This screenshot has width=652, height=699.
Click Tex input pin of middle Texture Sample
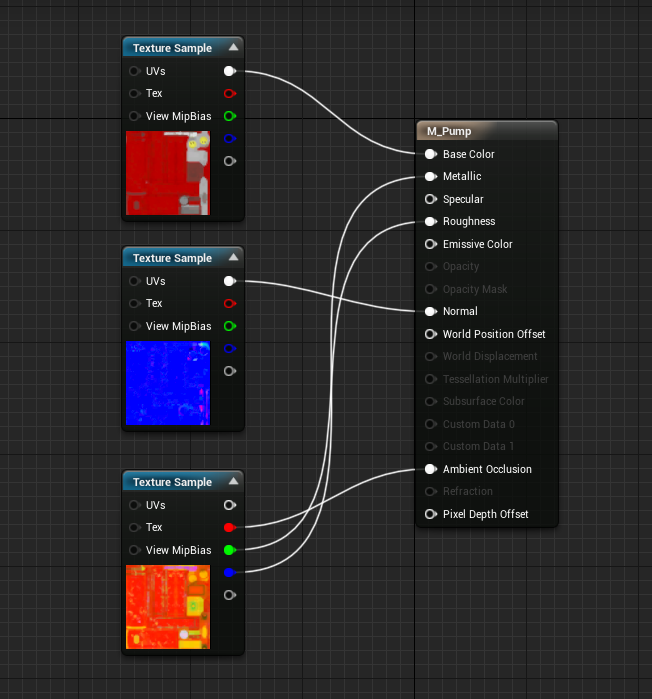pyautogui.click(x=135, y=304)
